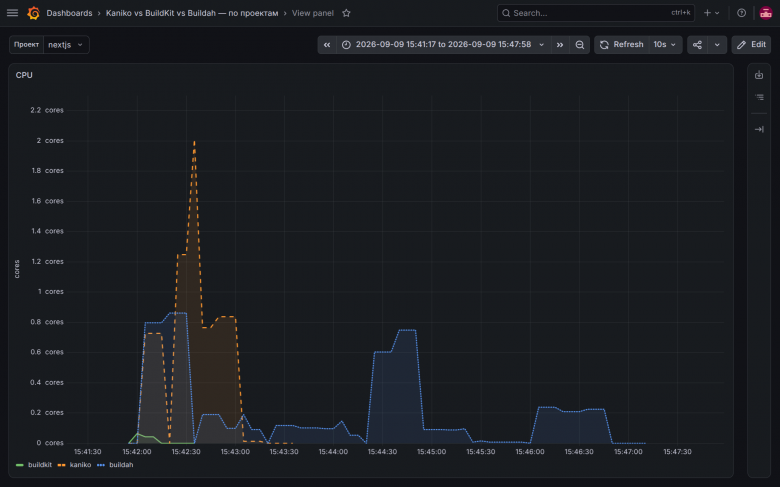Open the user avatar profile menu
The image size is (780, 487).
pos(766,13)
